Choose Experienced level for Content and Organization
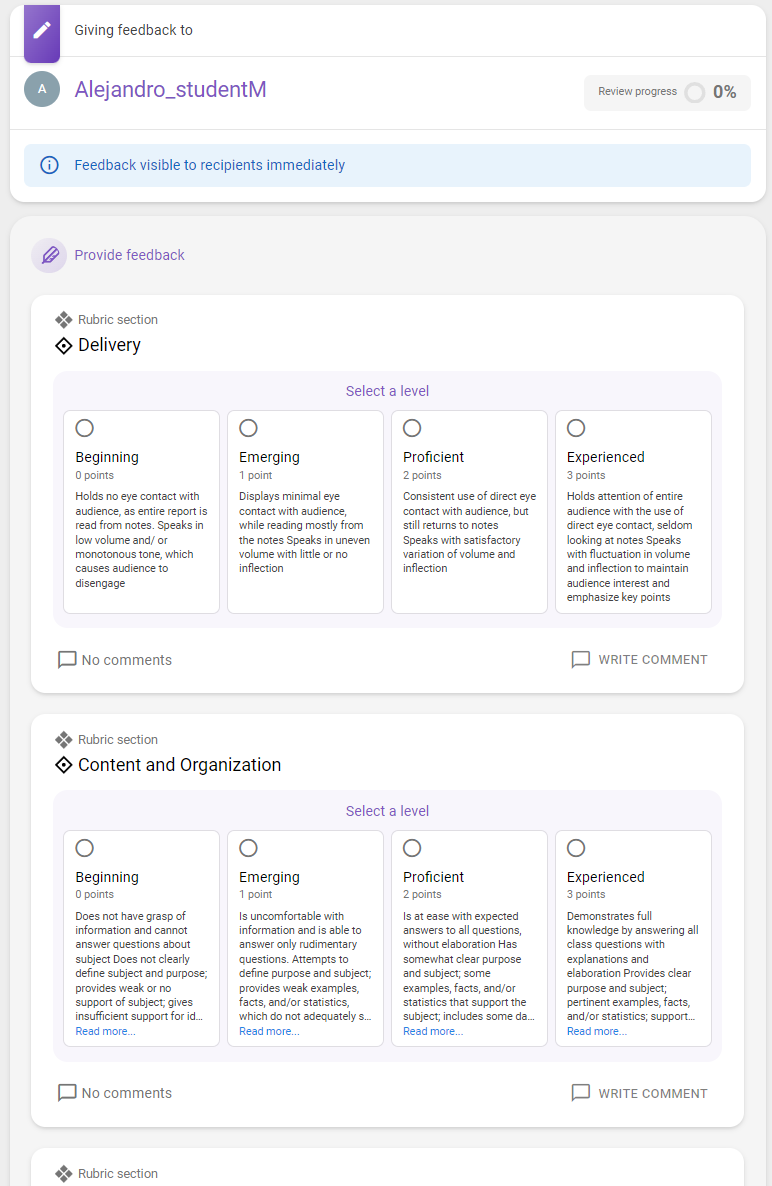 [576, 848]
